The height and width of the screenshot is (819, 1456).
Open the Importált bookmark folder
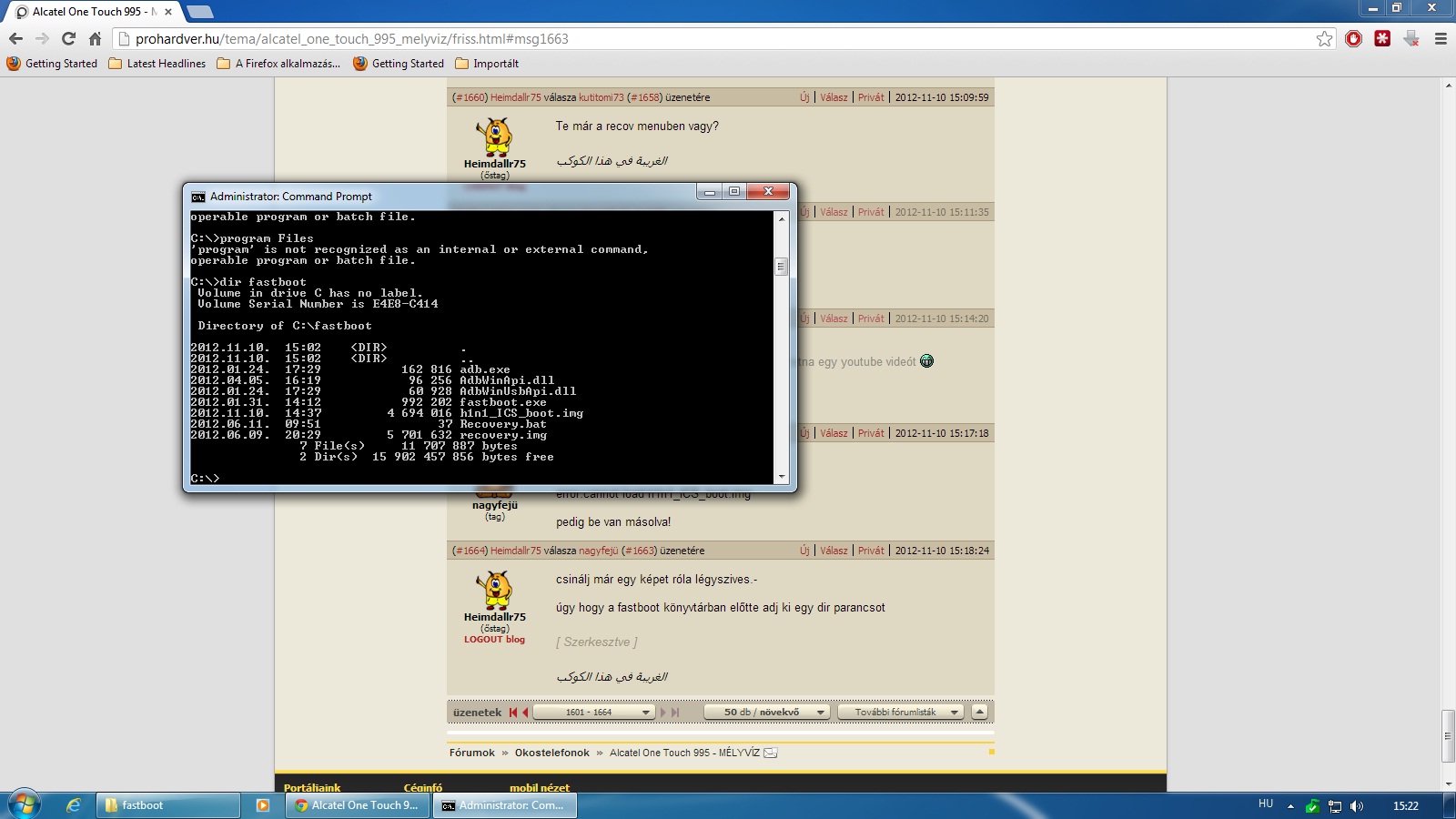(487, 64)
